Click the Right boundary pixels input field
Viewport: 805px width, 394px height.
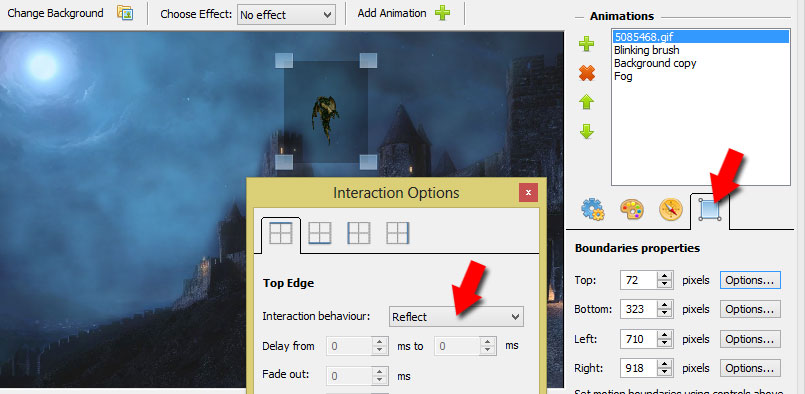639,368
